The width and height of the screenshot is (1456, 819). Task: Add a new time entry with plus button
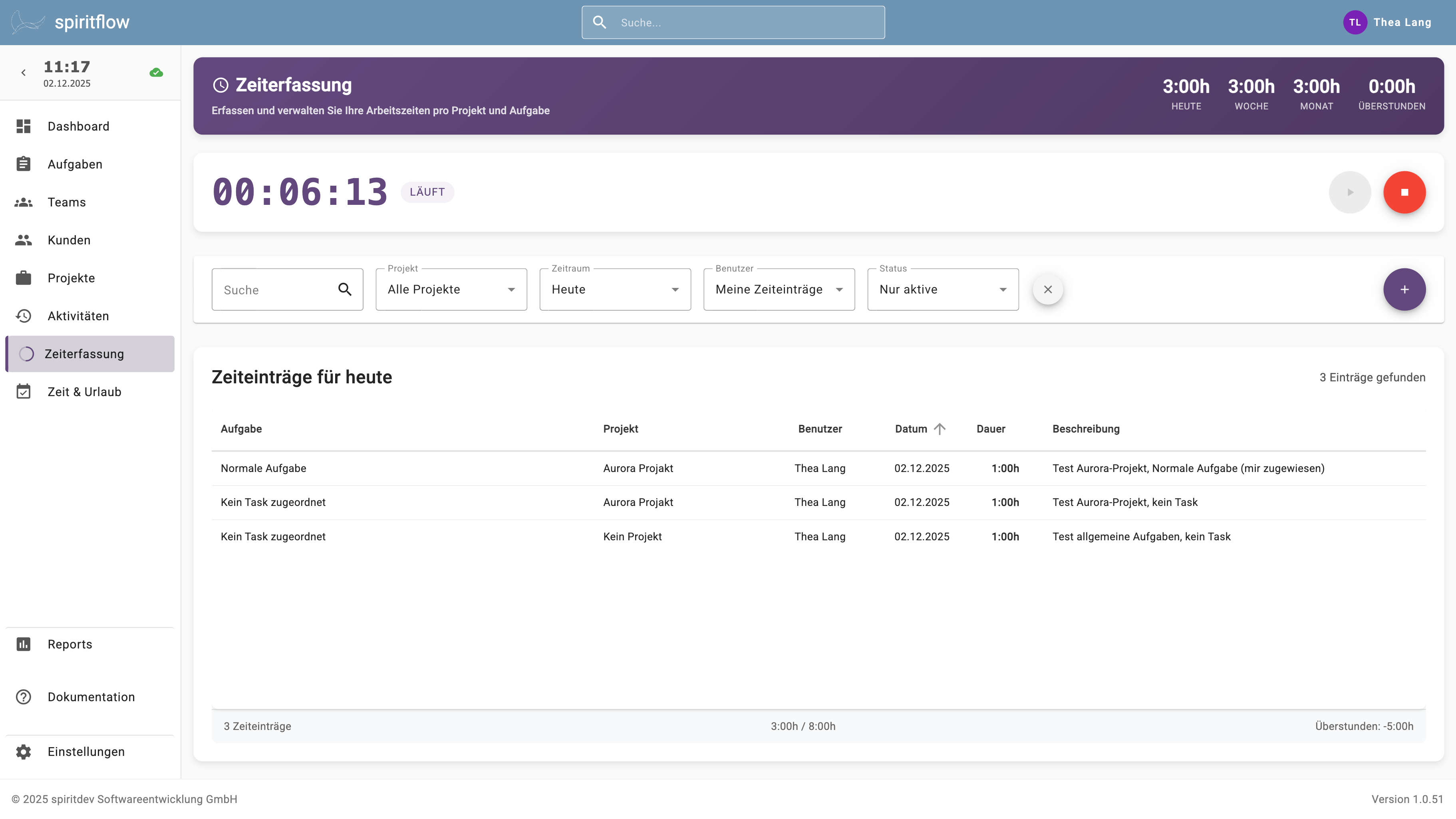pyautogui.click(x=1404, y=290)
